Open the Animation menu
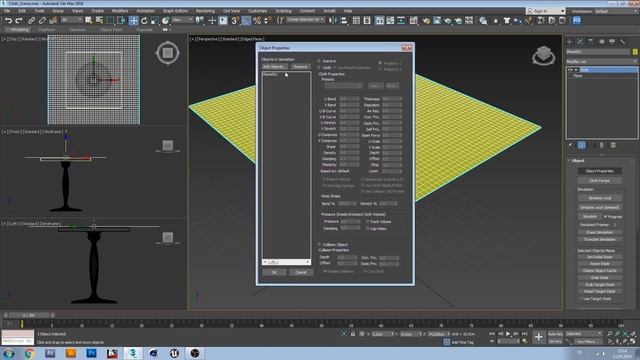The image size is (640, 360). coord(145,11)
